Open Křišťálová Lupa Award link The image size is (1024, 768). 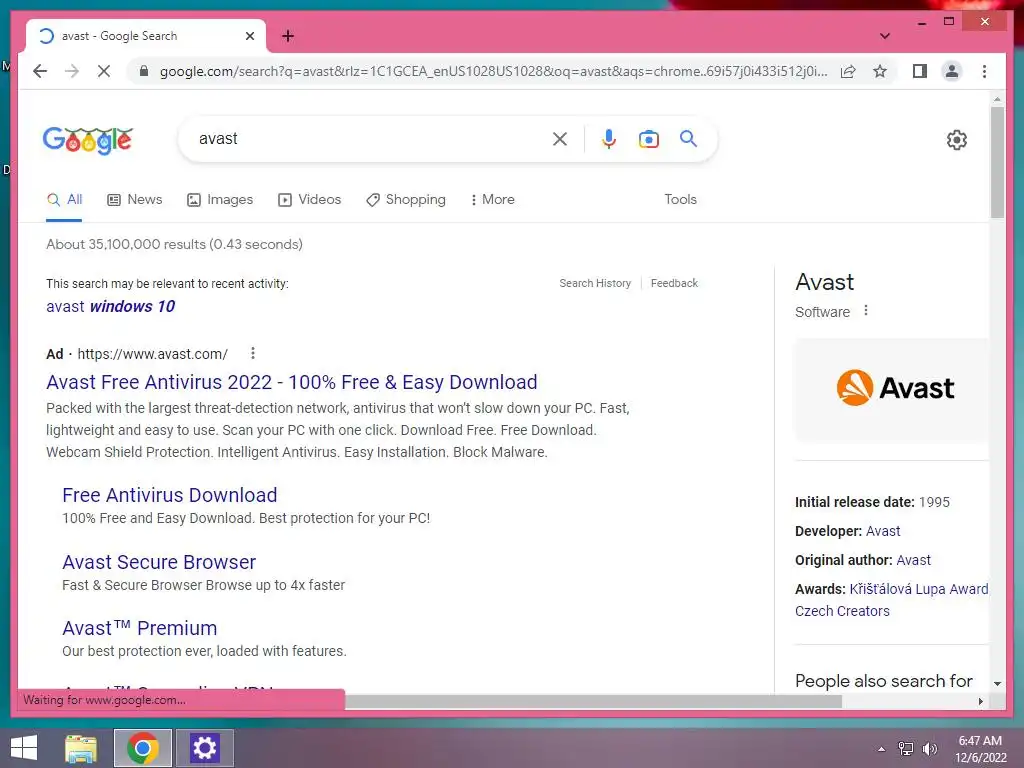[919, 589]
